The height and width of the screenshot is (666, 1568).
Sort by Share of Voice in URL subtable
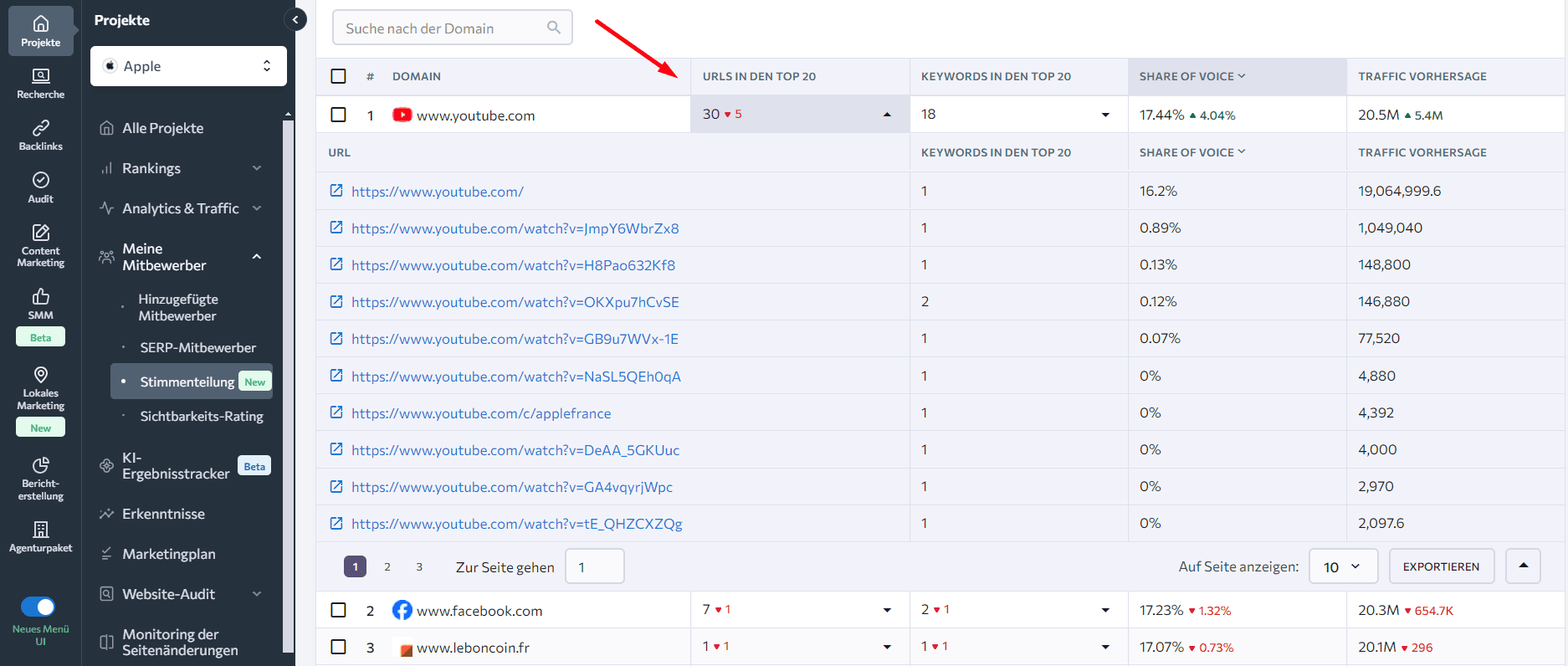coord(1192,152)
